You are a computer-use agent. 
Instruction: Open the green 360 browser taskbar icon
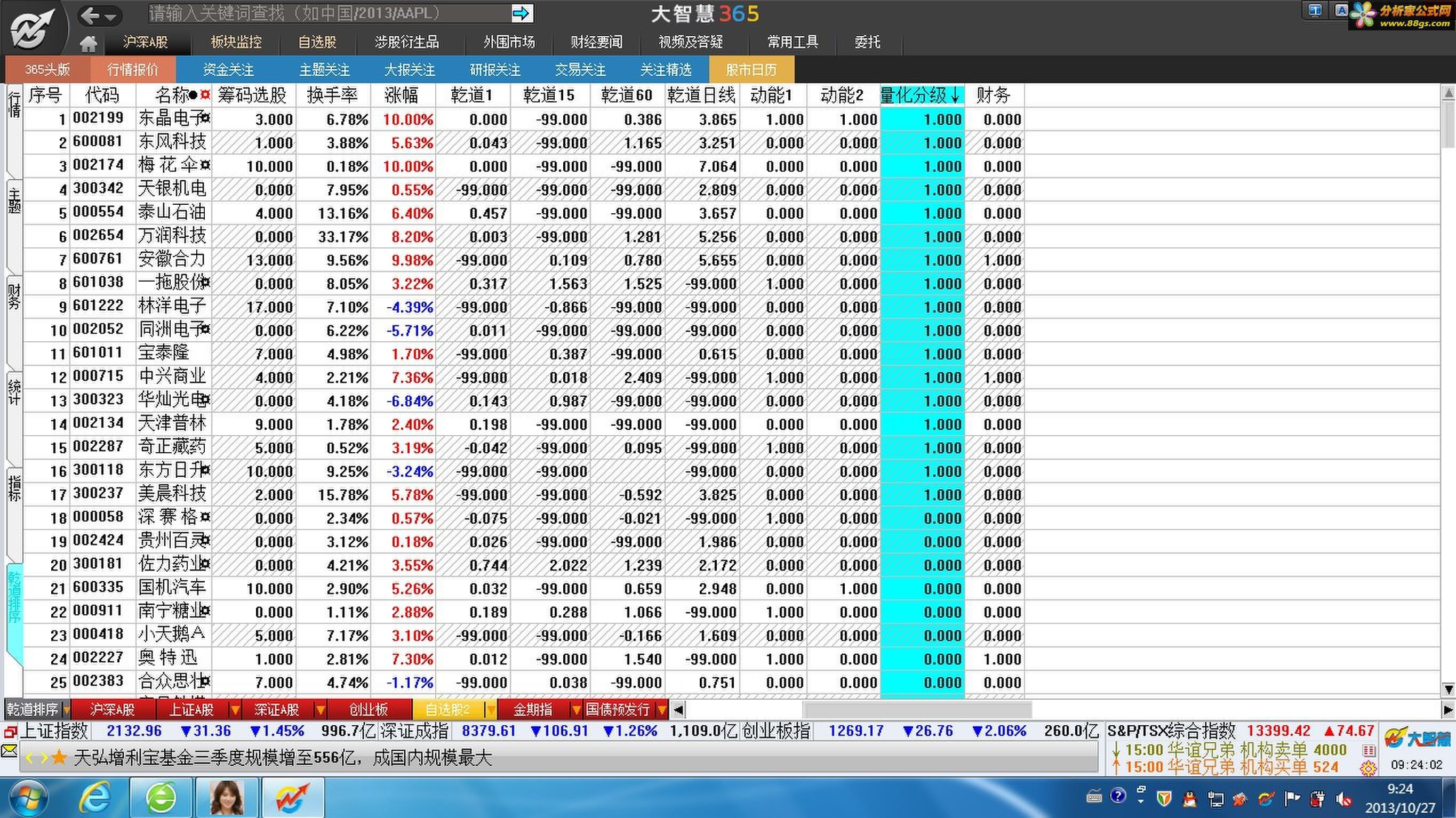[161, 798]
